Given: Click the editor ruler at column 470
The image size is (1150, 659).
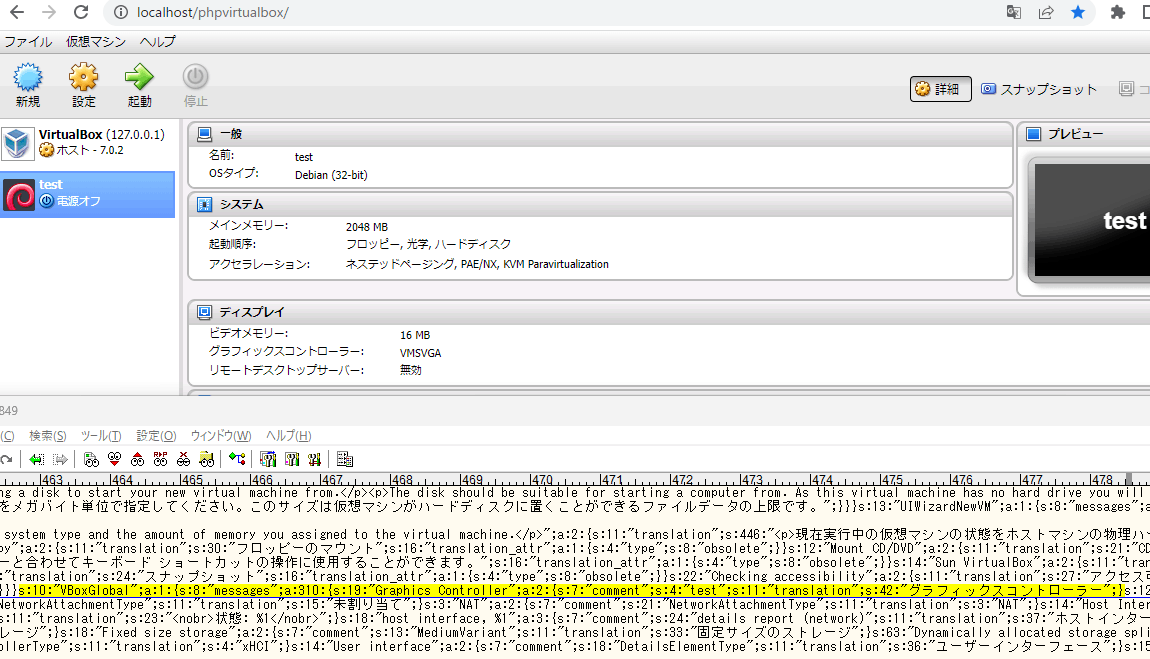Looking at the screenshot, I should point(541,479).
